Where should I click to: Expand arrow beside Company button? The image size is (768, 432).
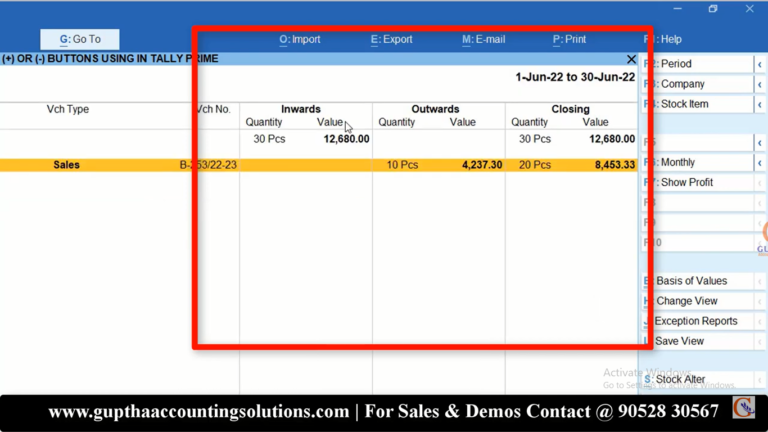tap(760, 84)
